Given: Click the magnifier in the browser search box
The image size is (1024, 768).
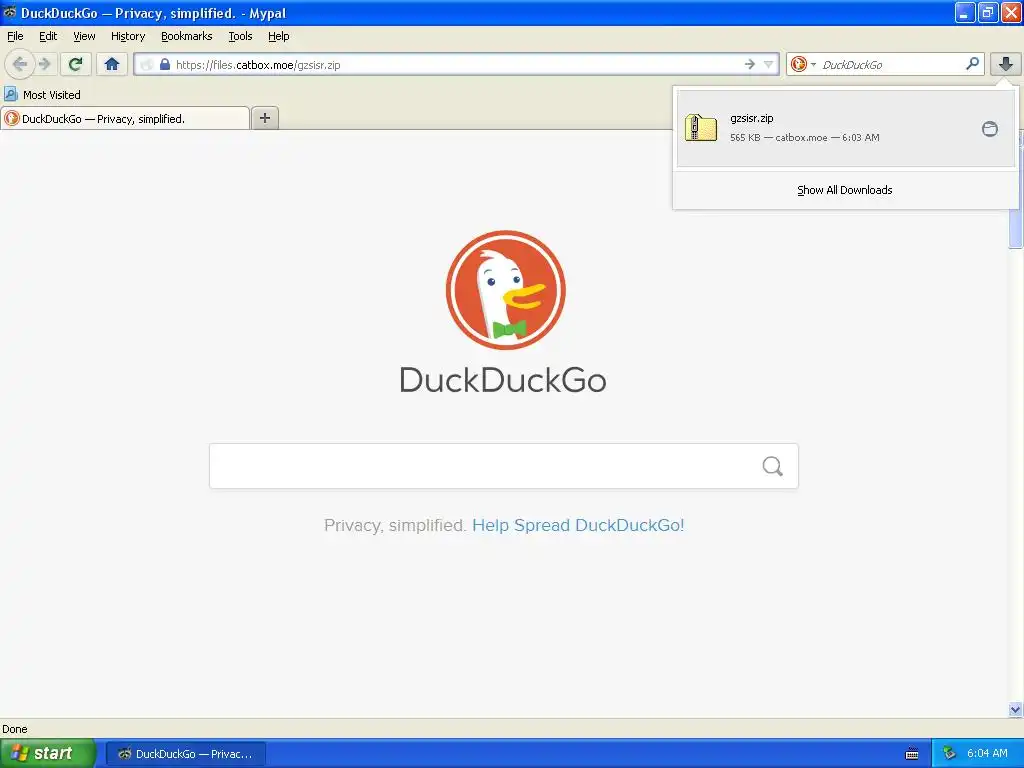Looking at the screenshot, I should [972, 63].
